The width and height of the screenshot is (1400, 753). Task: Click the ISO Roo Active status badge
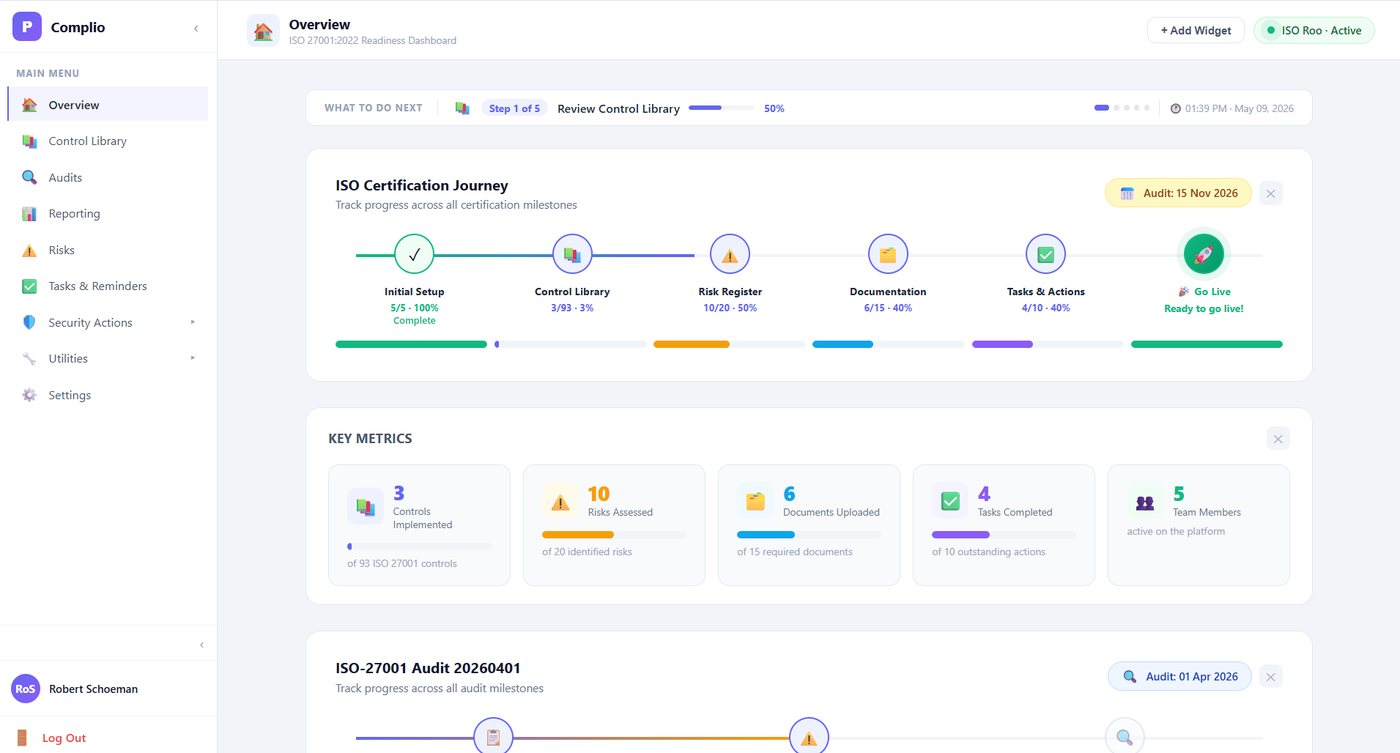(x=1314, y=30)
